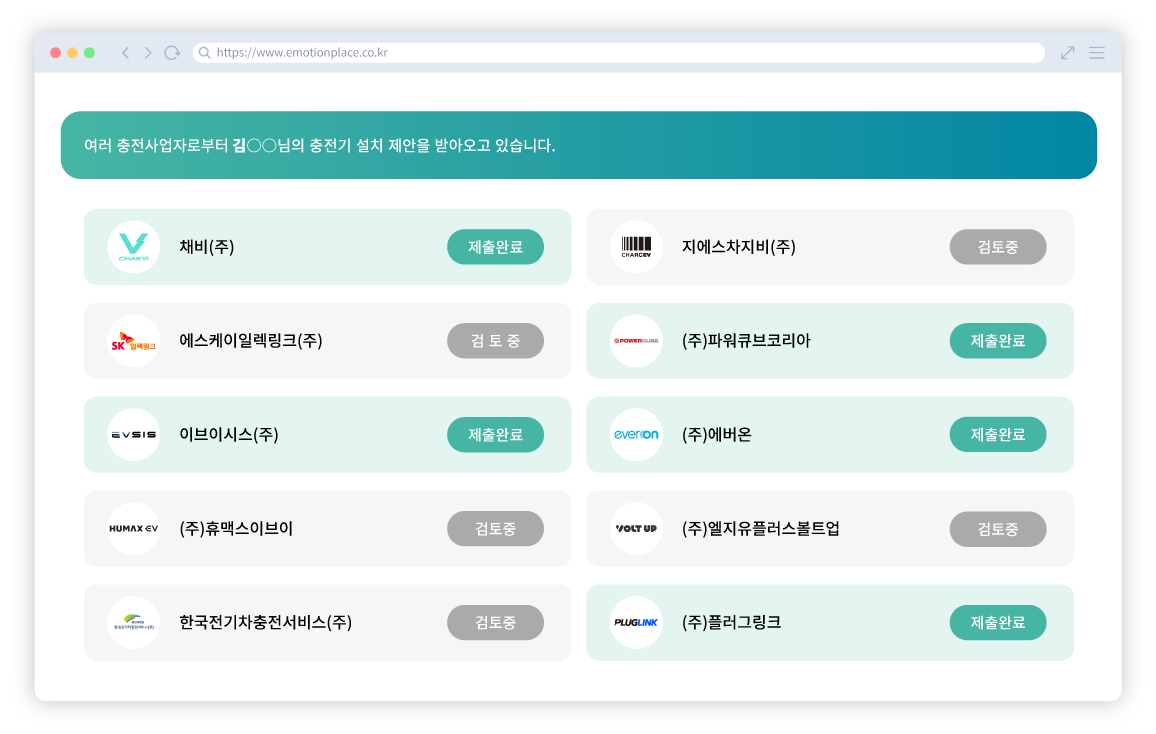Click the browser reload icon
Screen dimensions: 1156x734
[x=171, y=52]
